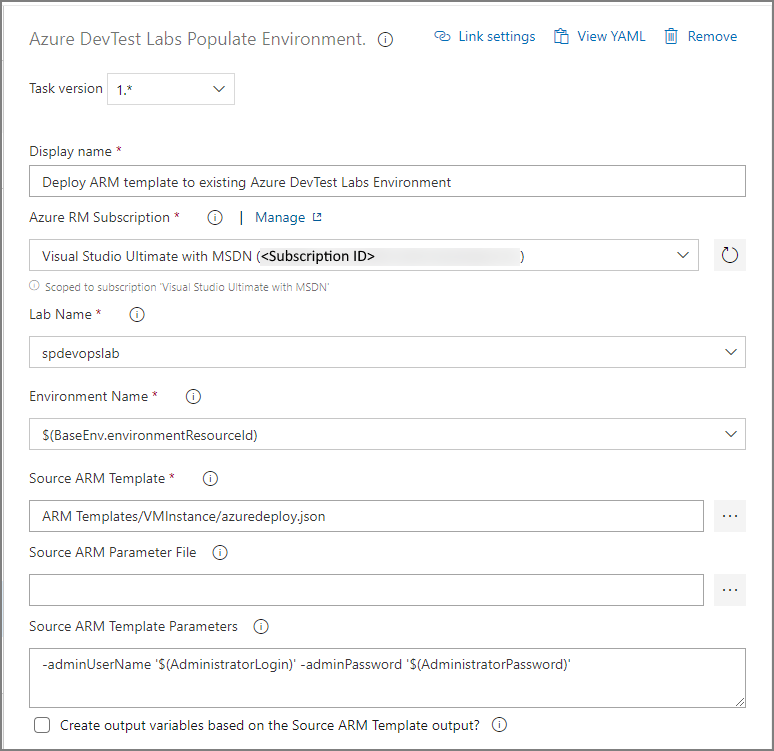Image resolution: width=774 pixels, height=751 pixels.
Task: Show info for Create output variables option
Action: pyautogui.click(x=499, y=725)
